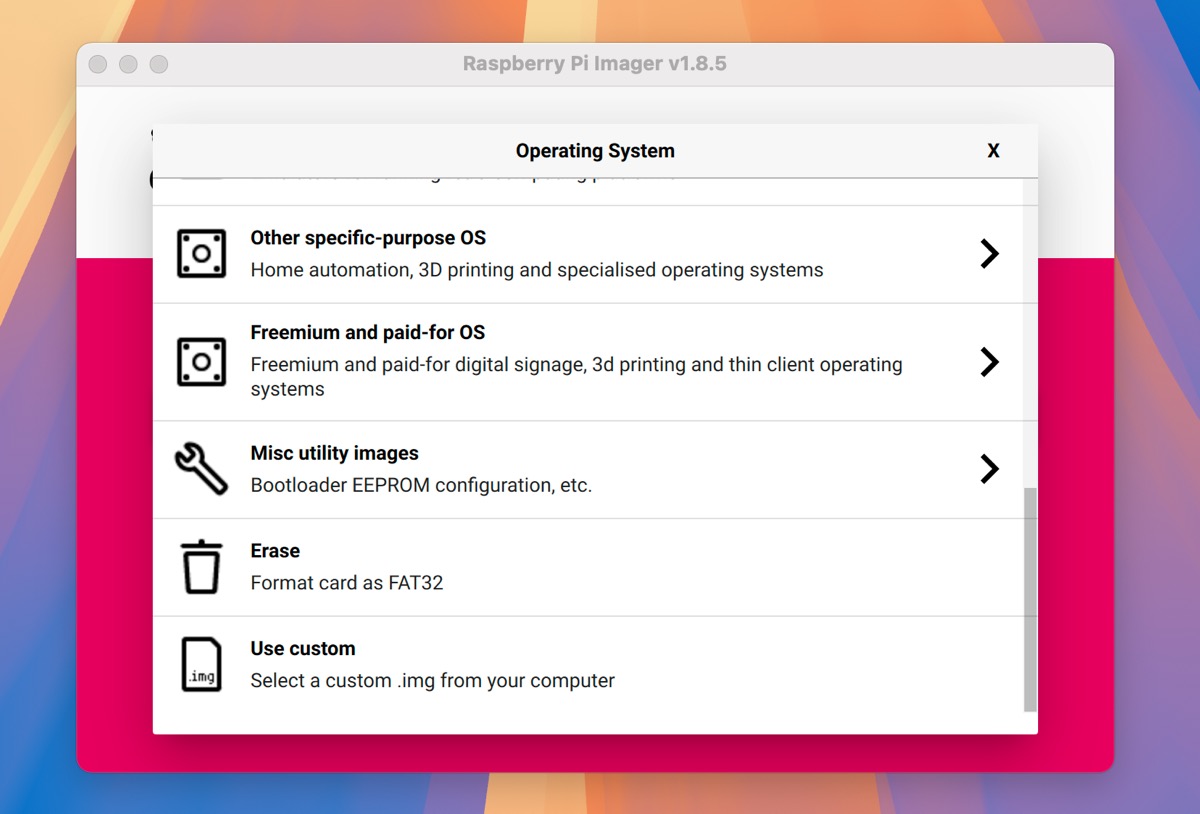This screenshot has width=1200, height=814.
Task: Expand Misc utility images chevron arrow
Action: point(989,469)
